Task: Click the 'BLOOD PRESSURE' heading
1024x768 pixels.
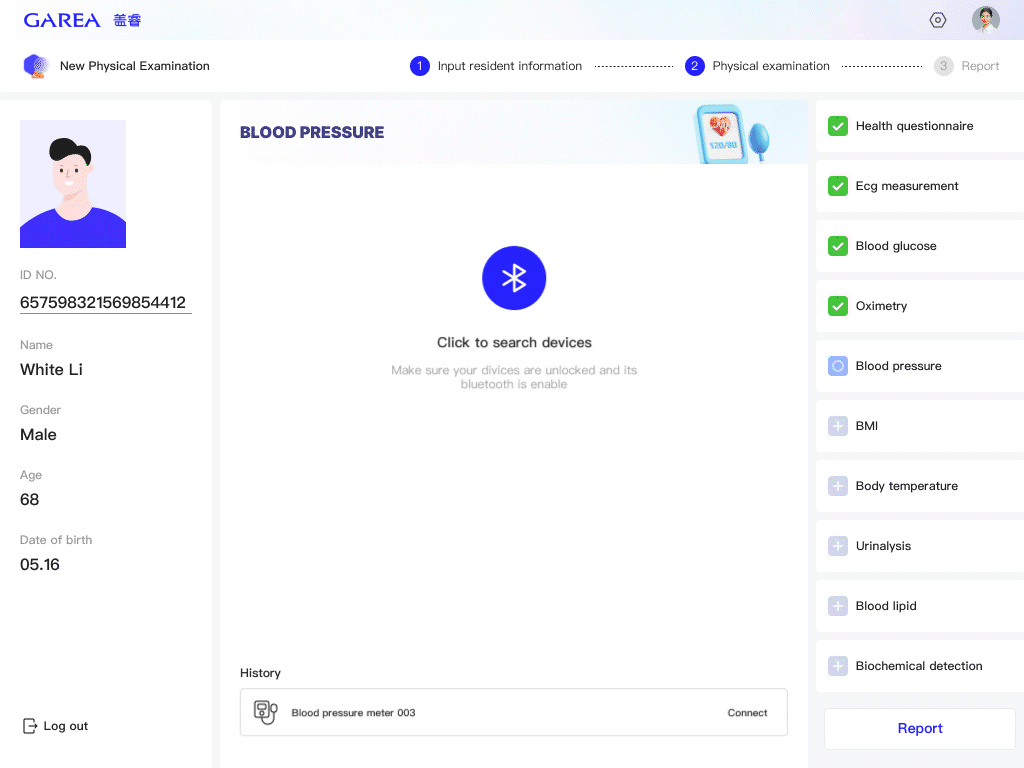Action: (312, 133)
